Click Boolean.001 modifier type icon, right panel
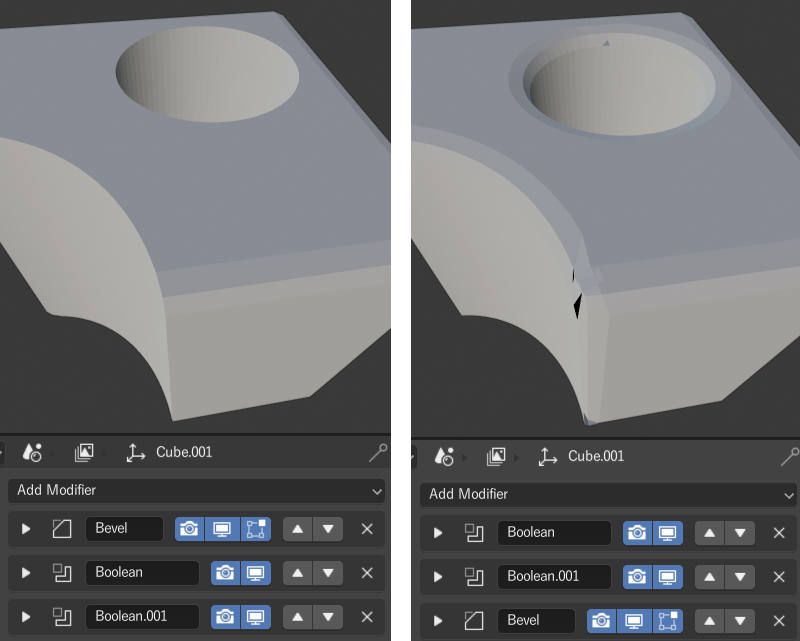The width and height of the screenshot is (800, 641). [474, 577]
